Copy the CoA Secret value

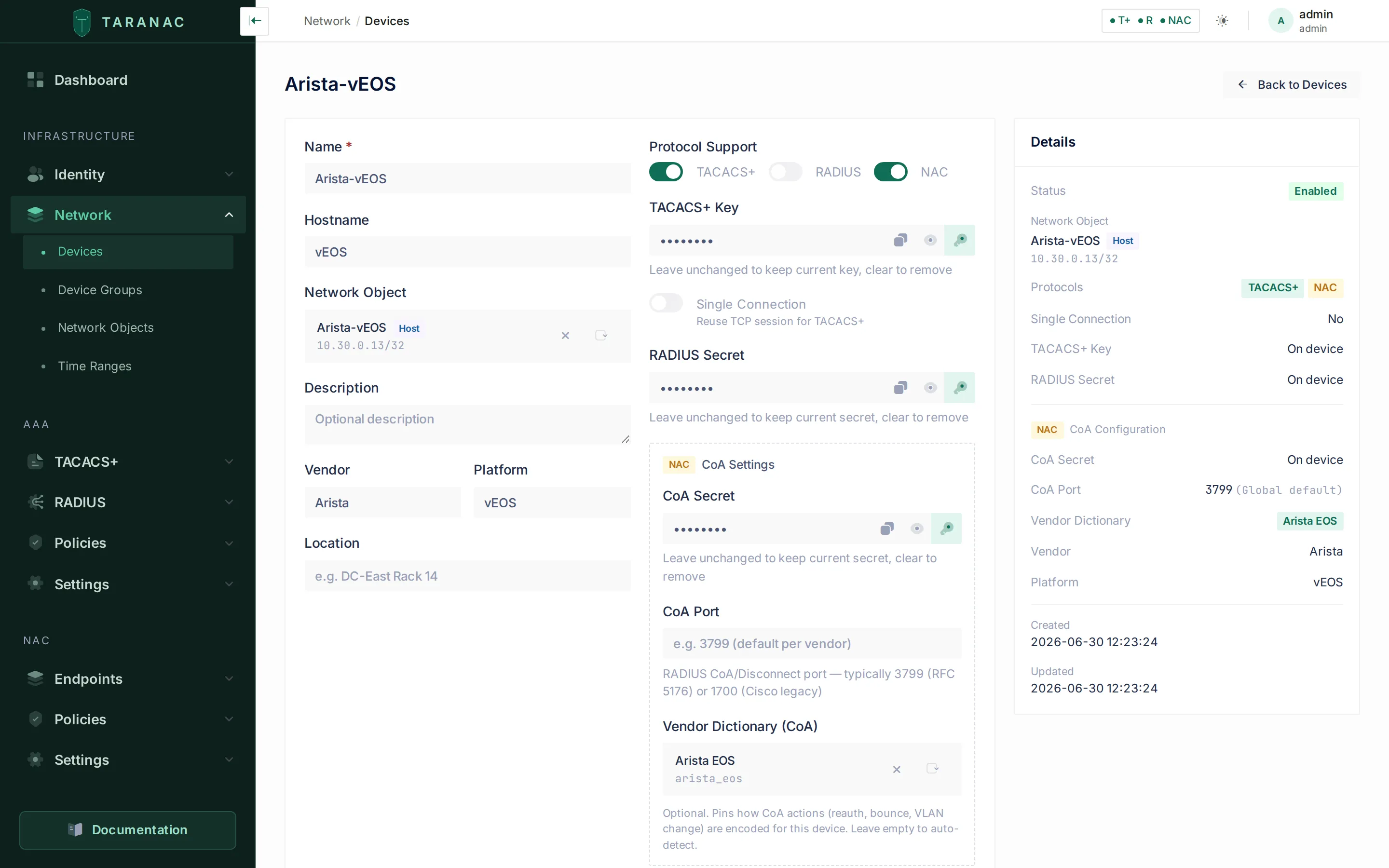click(x=887, y=528)
